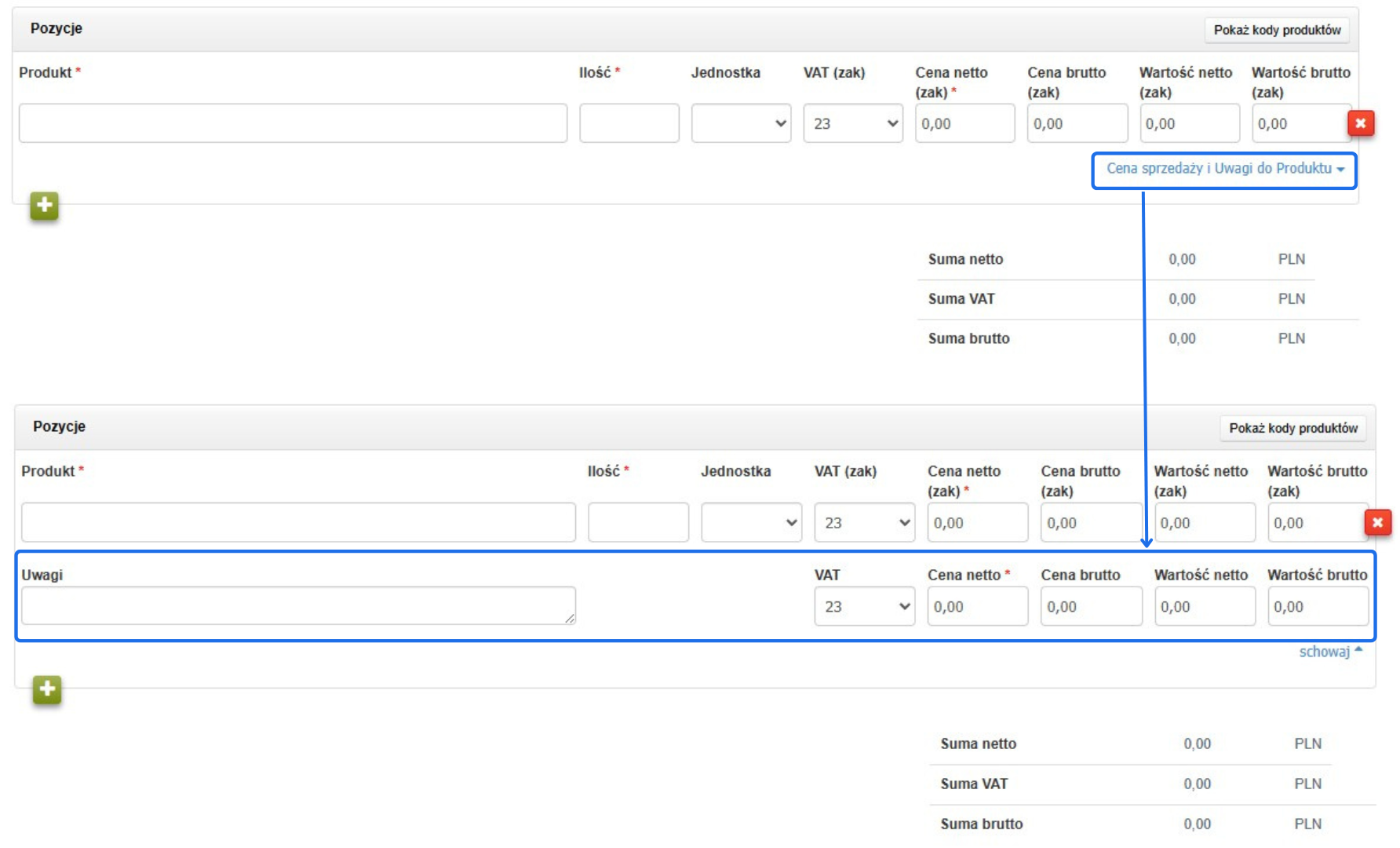Click the sales Cena netto field under Uwagi row
1400x848 pixels.
click(x=977, y=607)
